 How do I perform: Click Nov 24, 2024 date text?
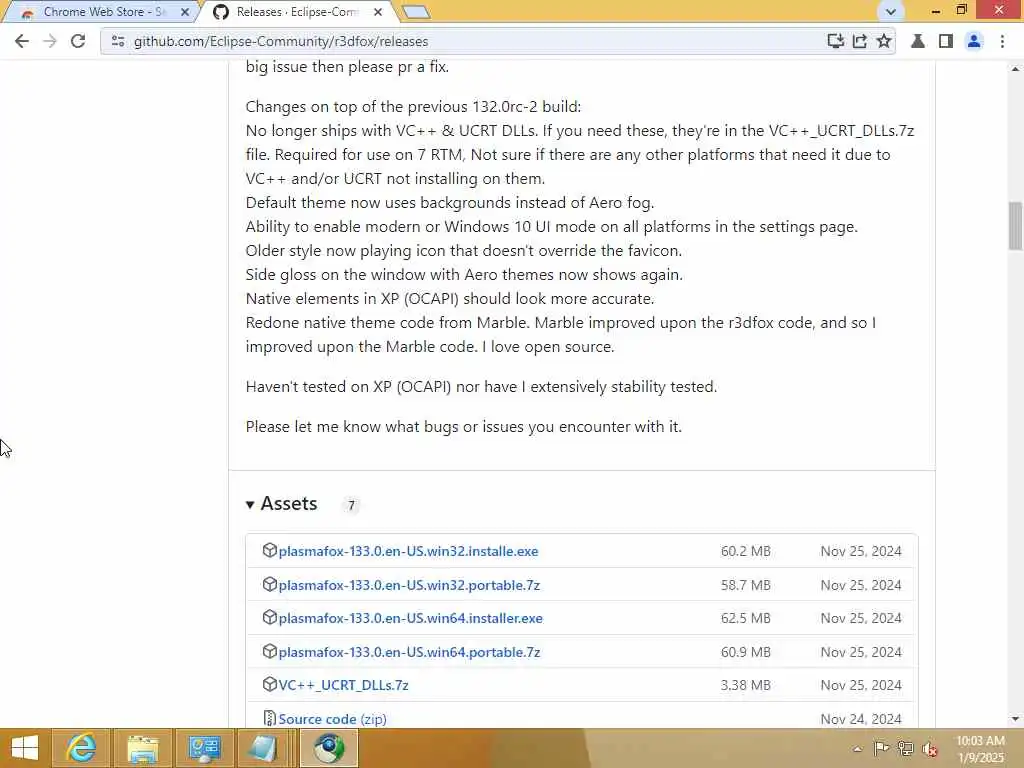click(861, 719)
